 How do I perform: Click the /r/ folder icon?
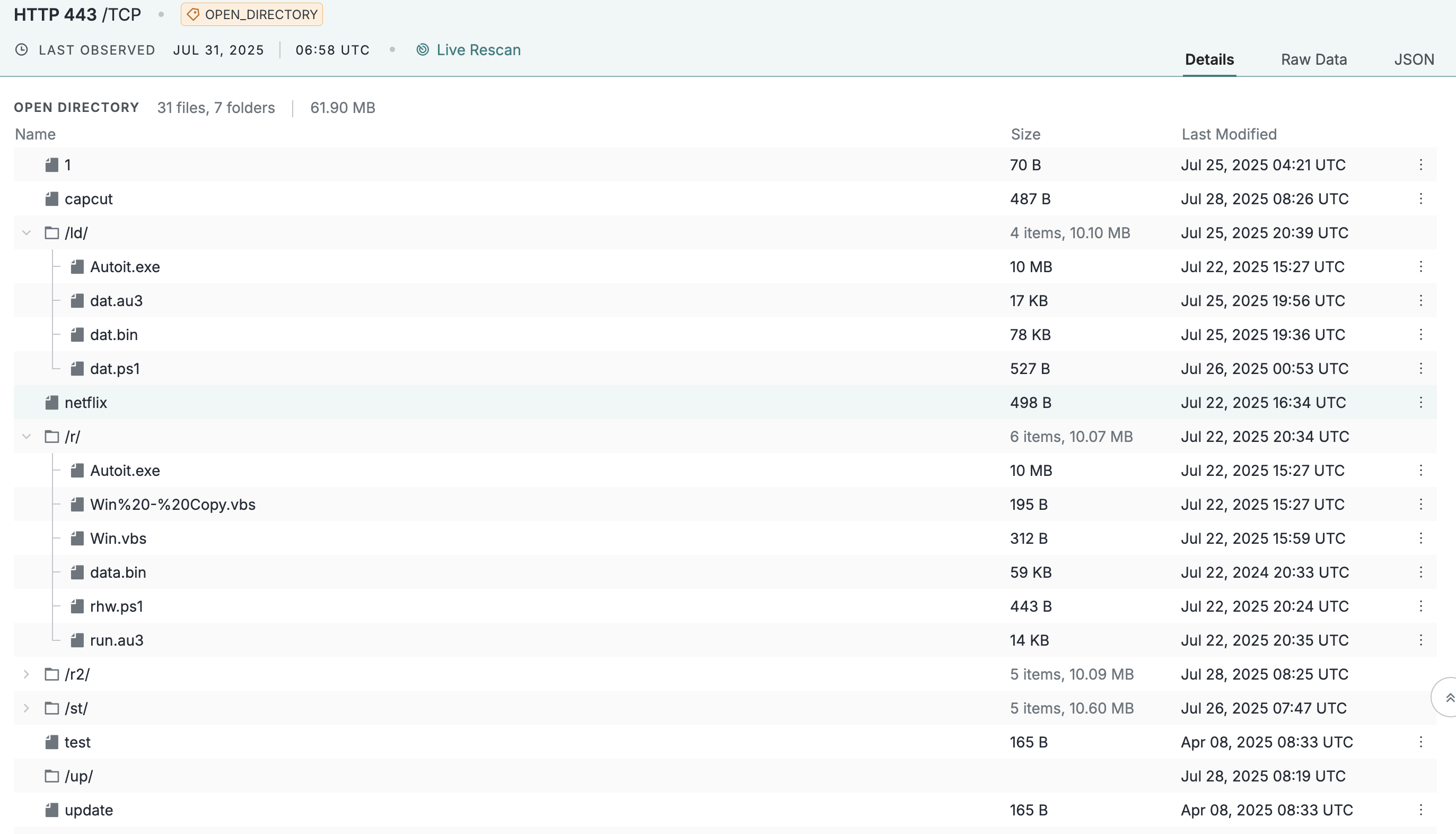(x=51, y=437)
